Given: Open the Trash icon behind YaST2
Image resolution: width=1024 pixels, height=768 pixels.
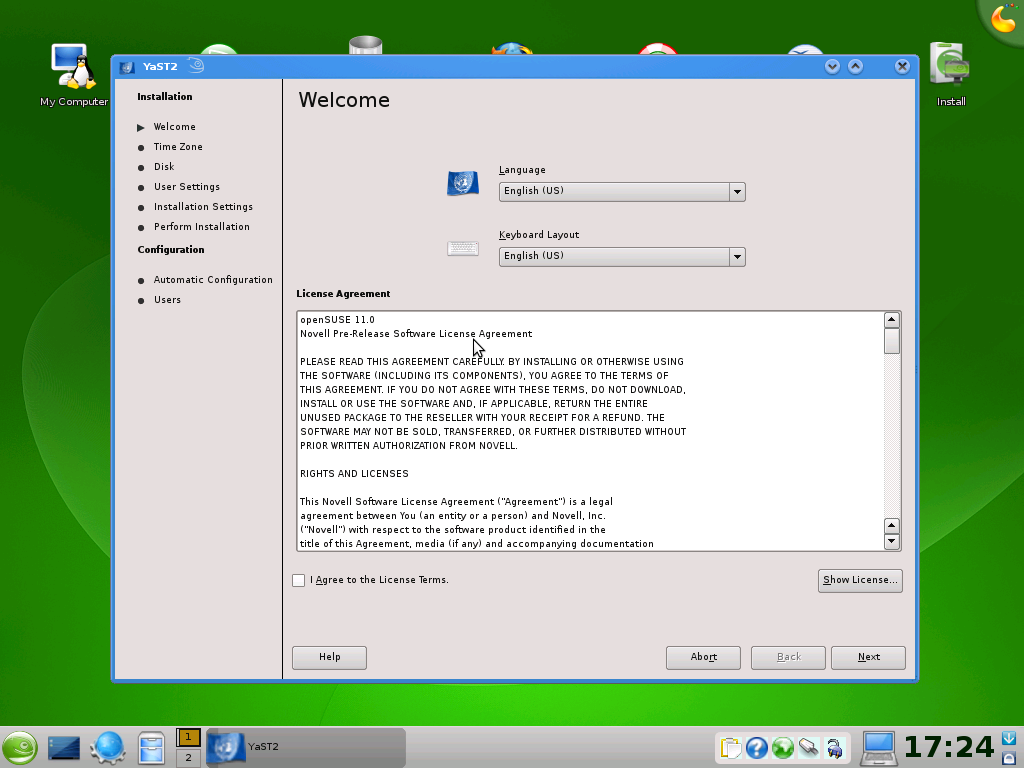Looking at the screenshot, I should pyautogui.click(x=365, y=45).
